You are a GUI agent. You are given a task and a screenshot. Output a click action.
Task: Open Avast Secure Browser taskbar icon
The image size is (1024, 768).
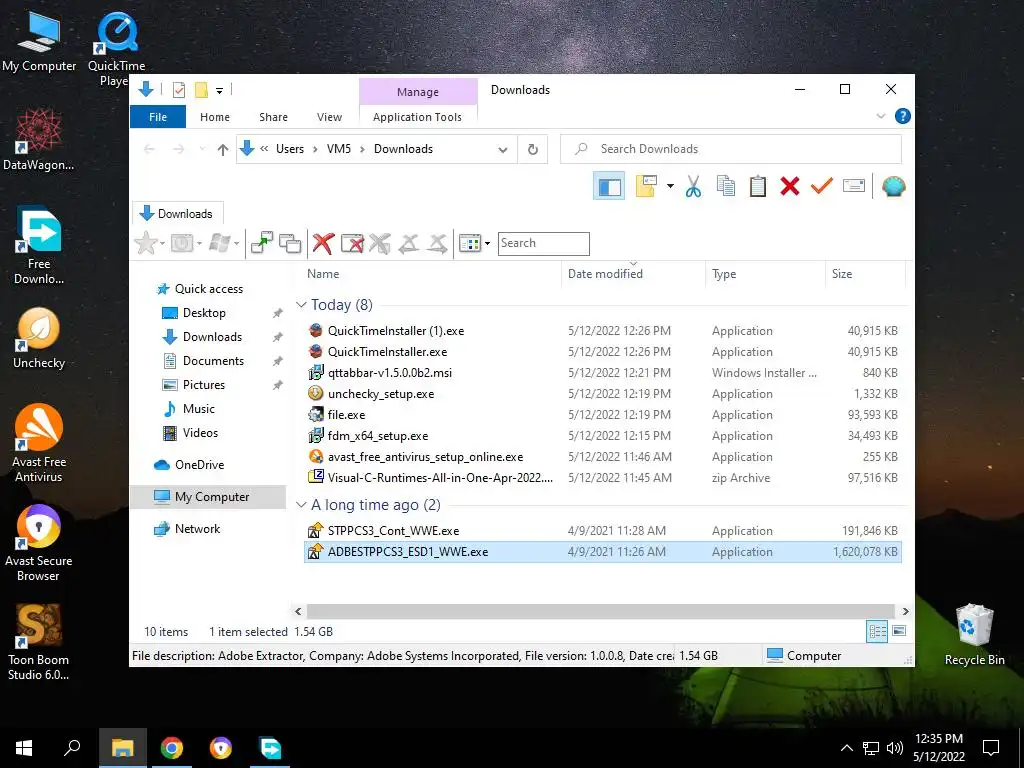(x=221, y=748)
